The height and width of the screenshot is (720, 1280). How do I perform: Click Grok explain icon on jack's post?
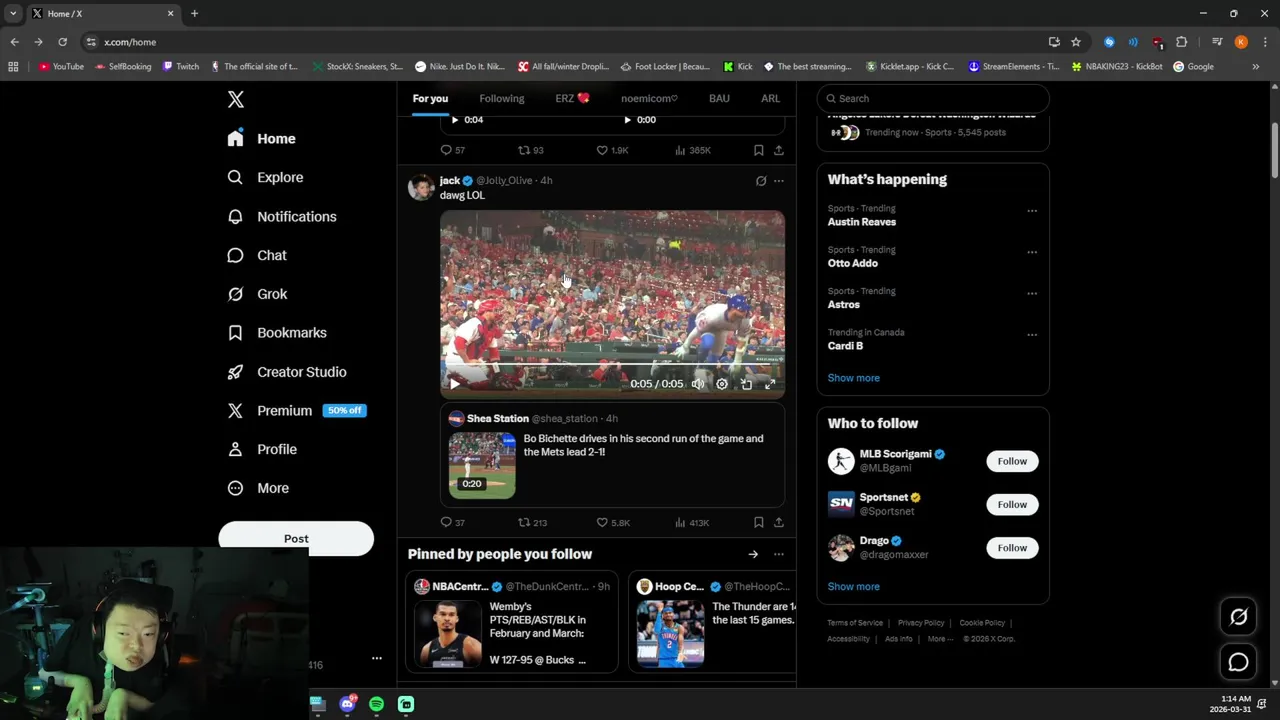coord(761,181)
